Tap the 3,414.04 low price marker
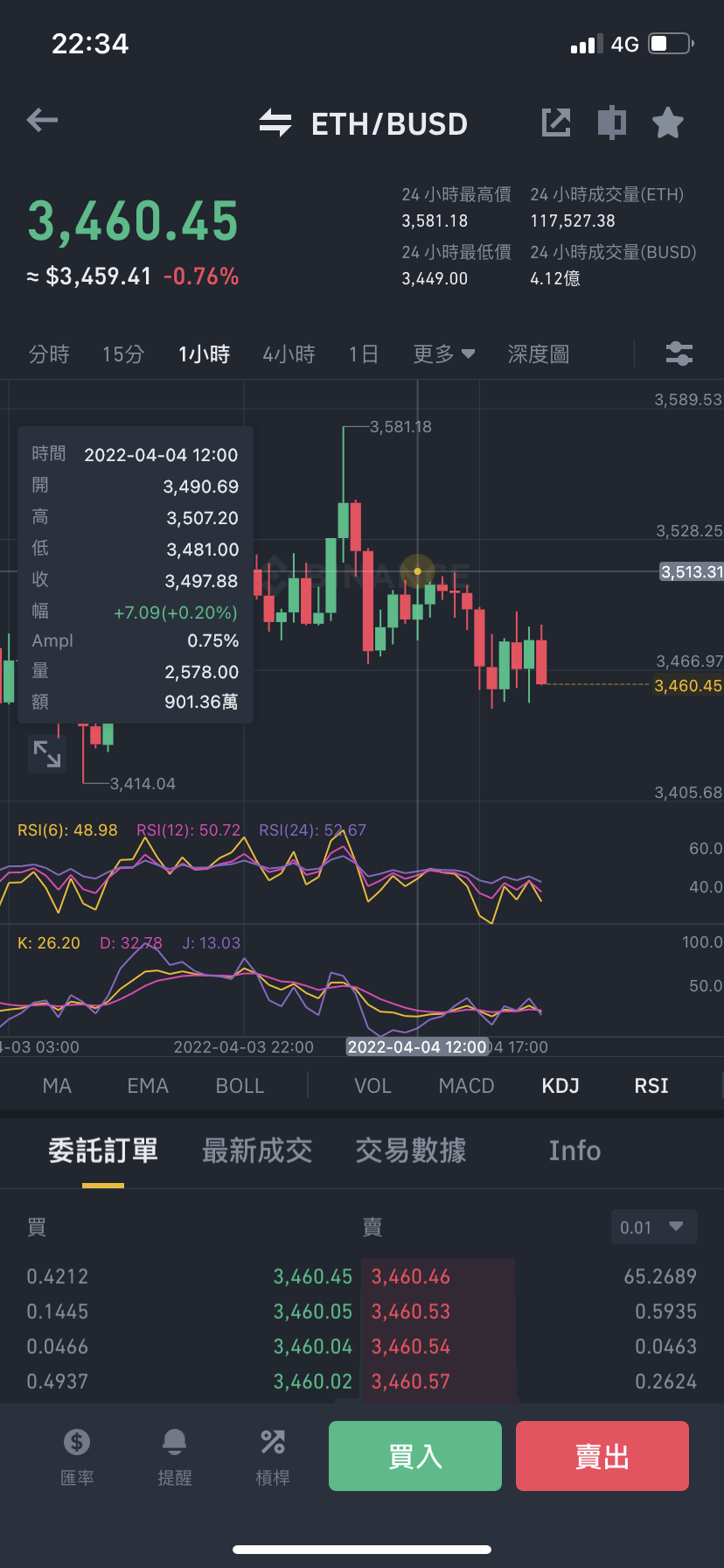 [143, 784]
